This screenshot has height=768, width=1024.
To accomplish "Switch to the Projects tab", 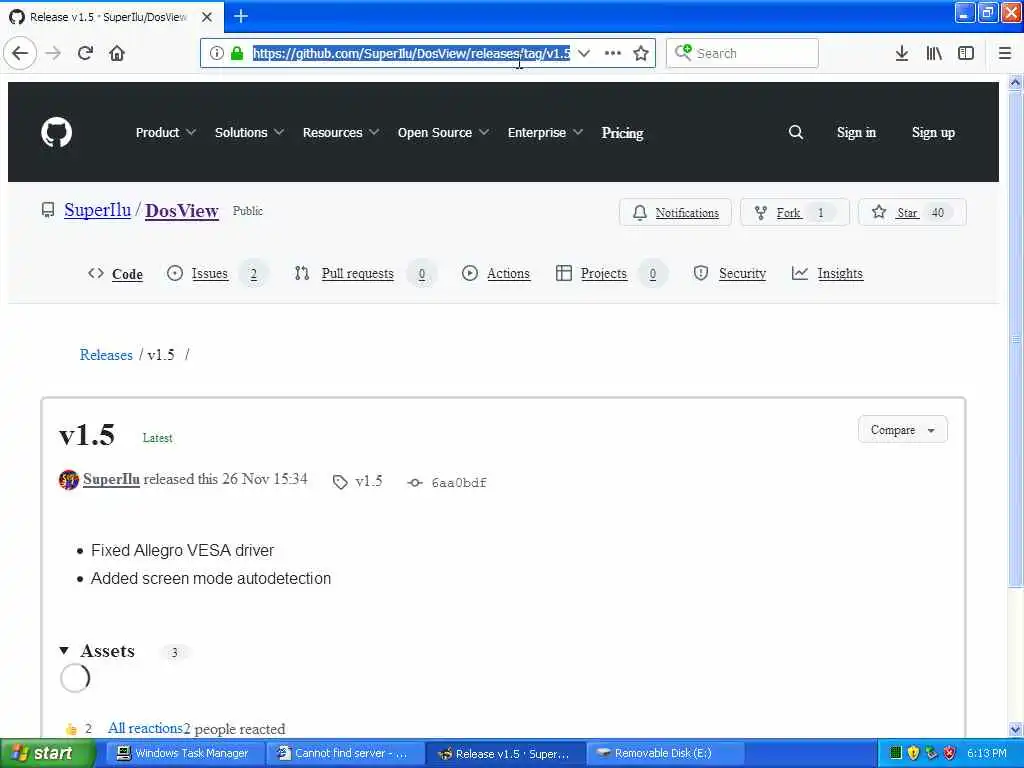I will 611,274.
